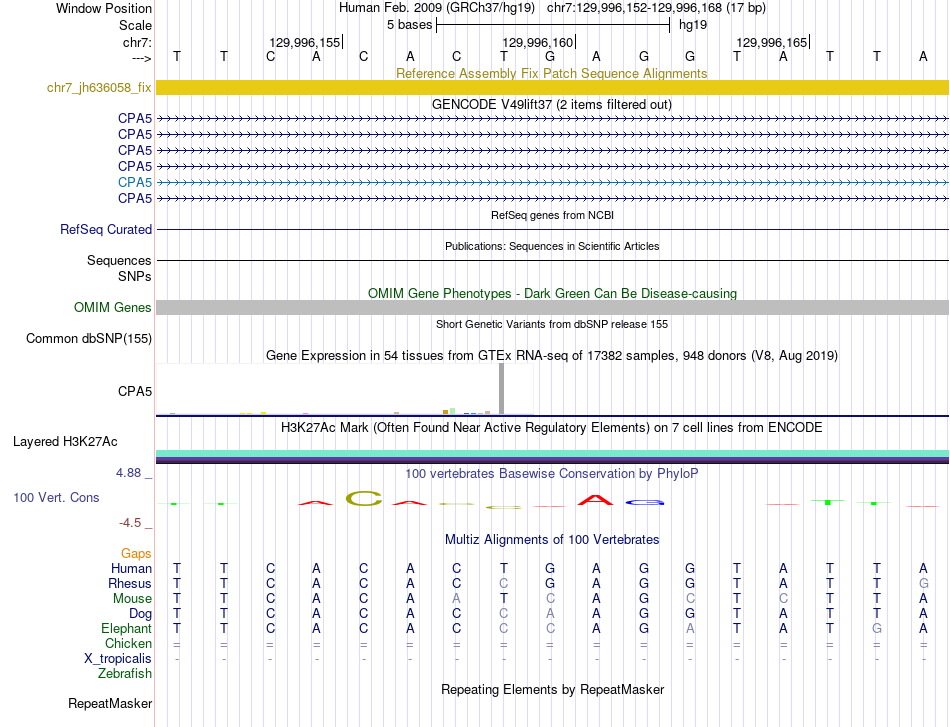The image size is (950, 727).
Task: Select the Mouse alignment row label
Action: (132, 599)
